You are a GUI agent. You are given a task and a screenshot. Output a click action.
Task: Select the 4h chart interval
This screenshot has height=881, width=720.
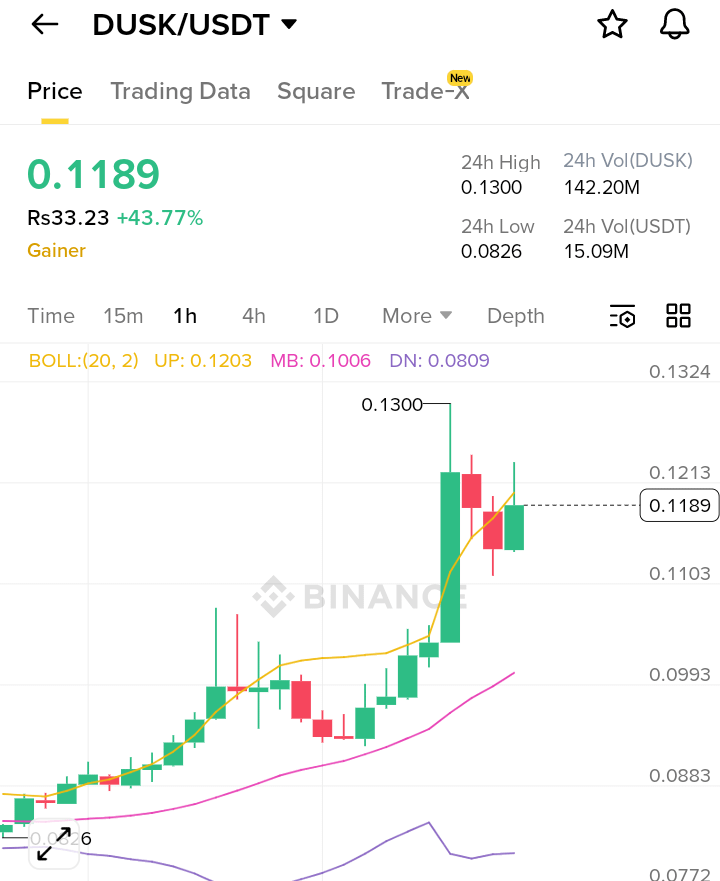(x=254, y=316)
